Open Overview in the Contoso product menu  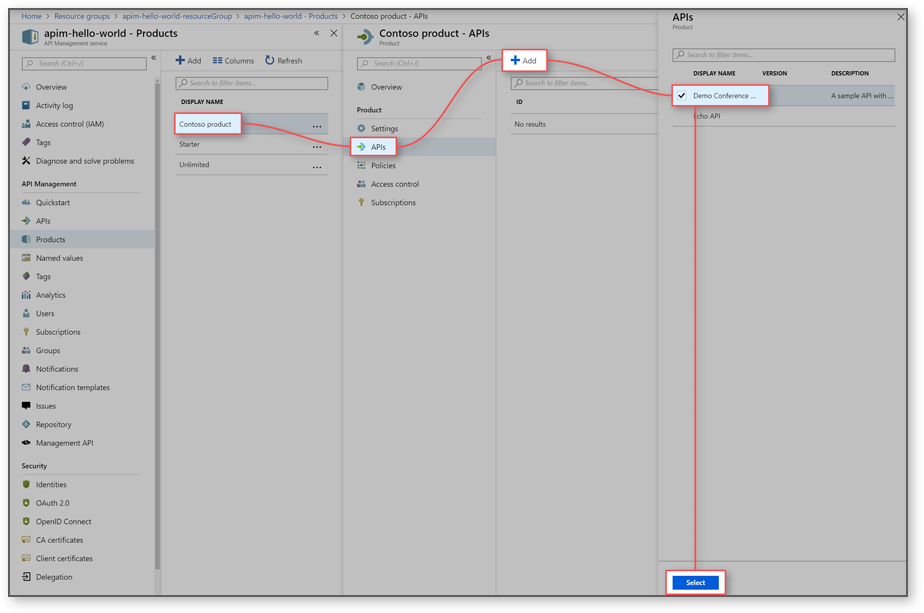click(x=386, y=87)
